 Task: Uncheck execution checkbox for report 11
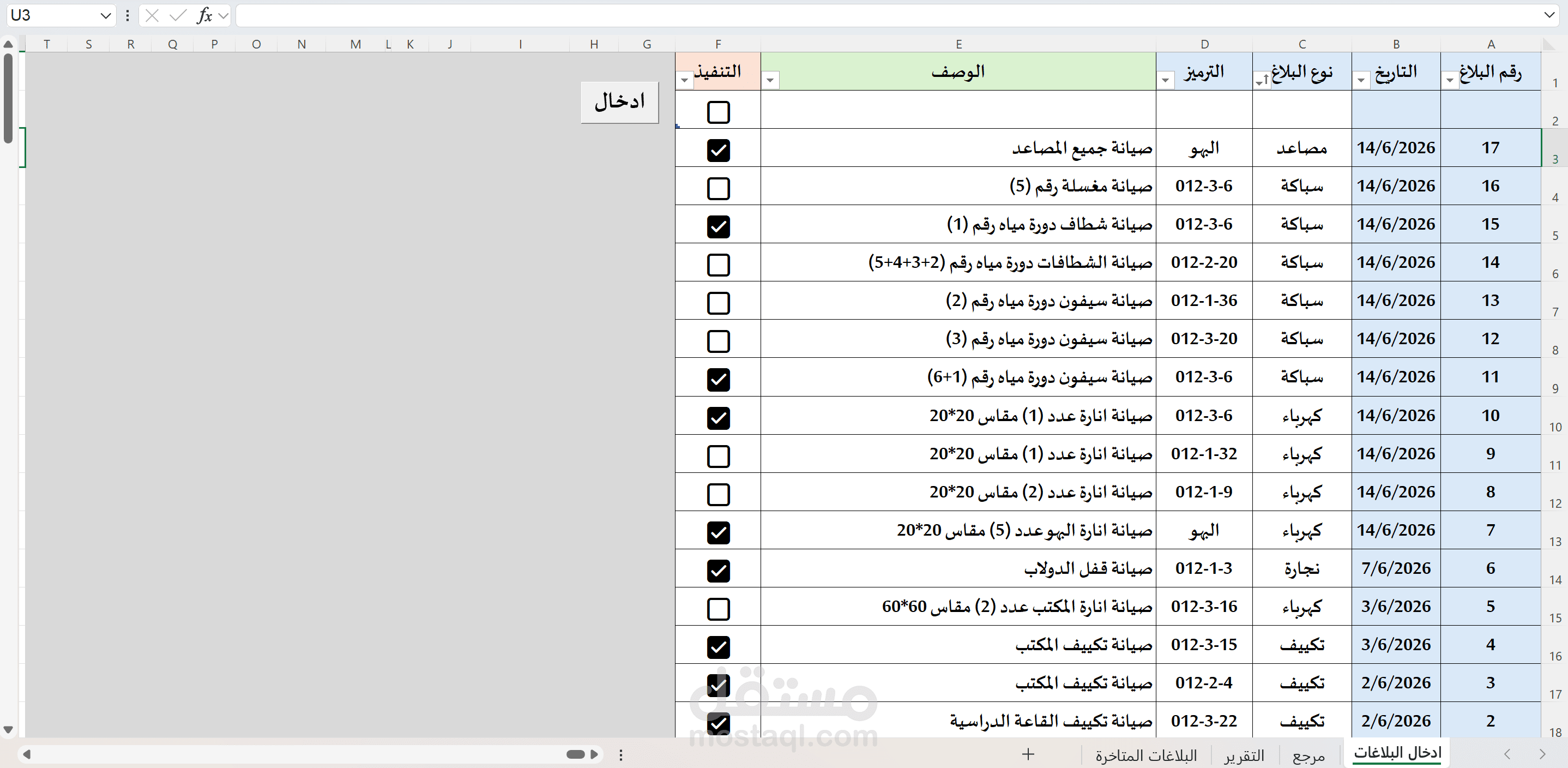click(x=718, y=380)
